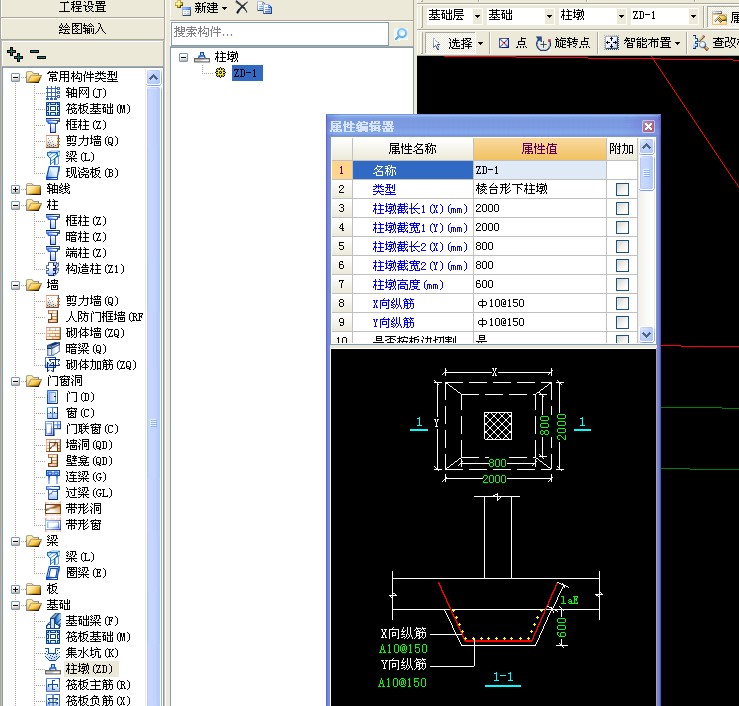Select the 现浇板 (B) slab icon
The width and height of the screenshot is (739, 706).
pos(53,173)
